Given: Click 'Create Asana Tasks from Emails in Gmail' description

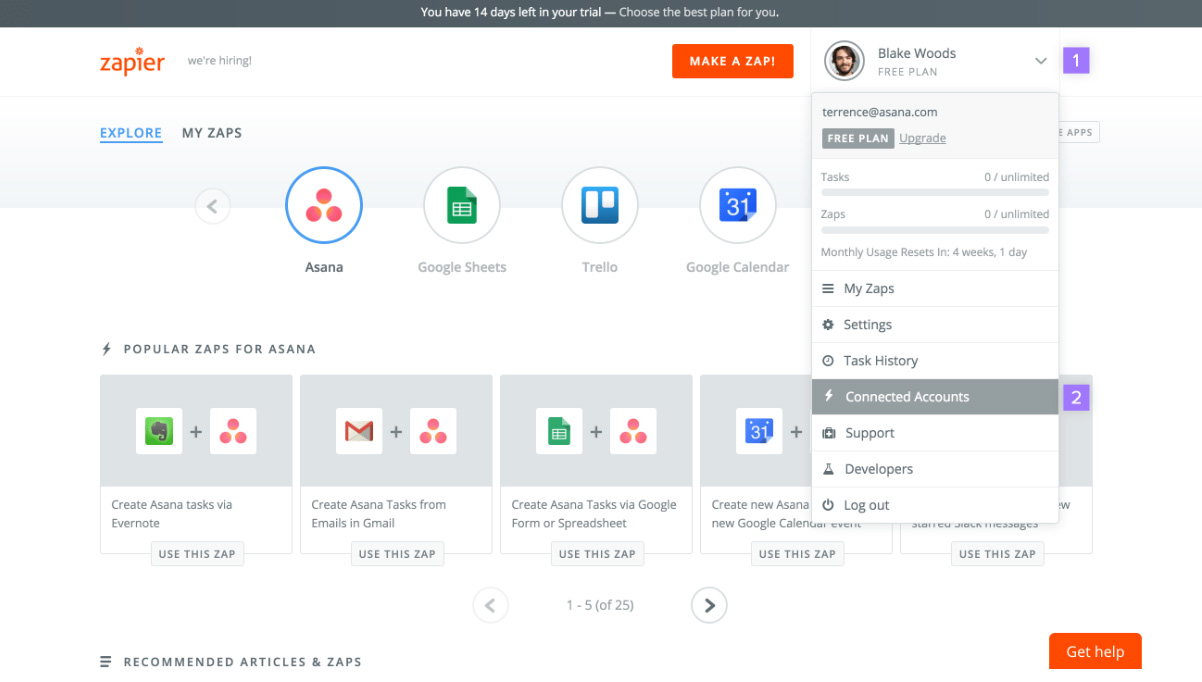Looking at the screenshot, I should click(379, 514).
